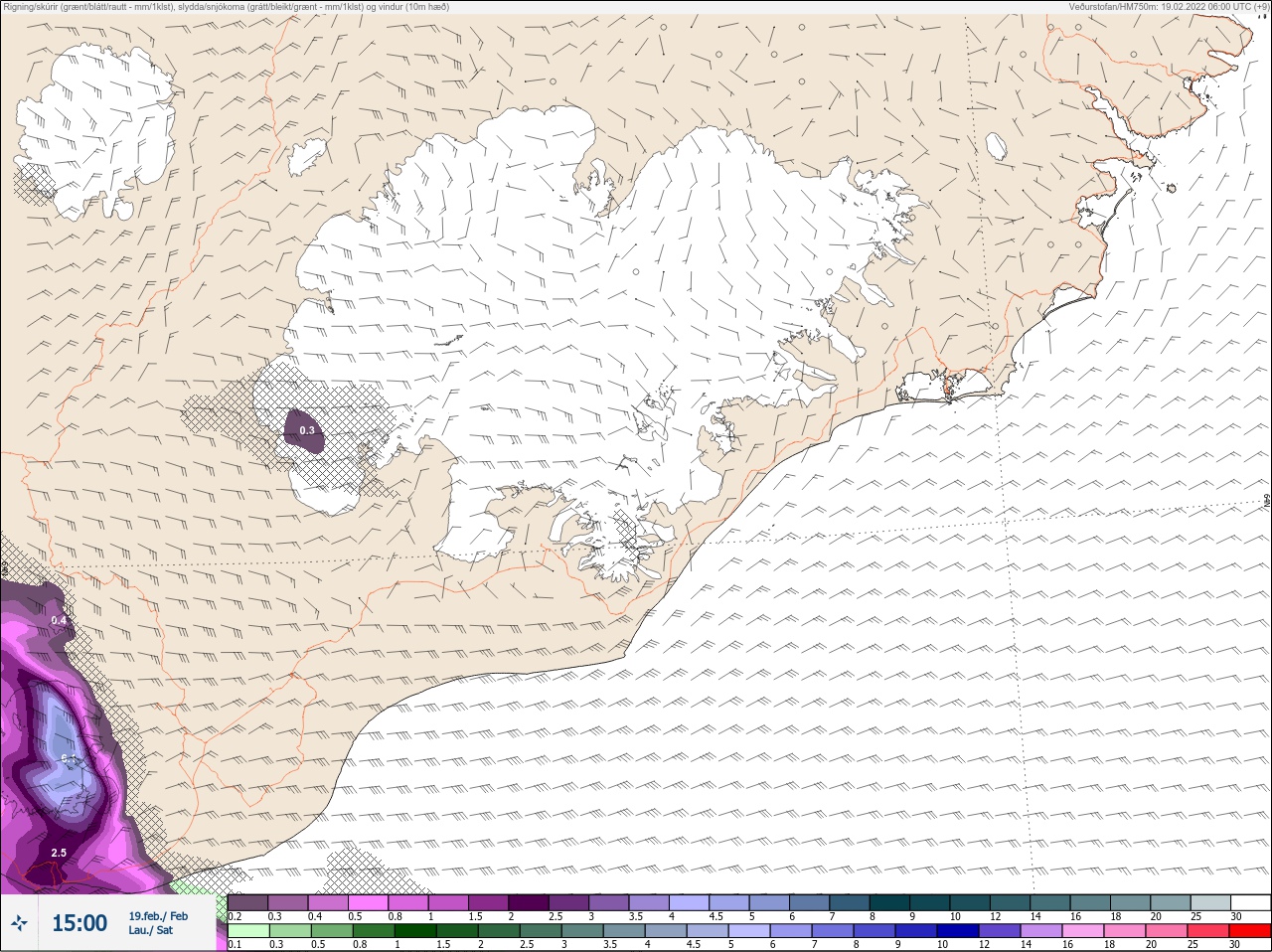The height and width of the screenshot is (952, 1272).
Task: Click lower legend light blue swatch between 5 and 6
Action: tap(749, 931)
